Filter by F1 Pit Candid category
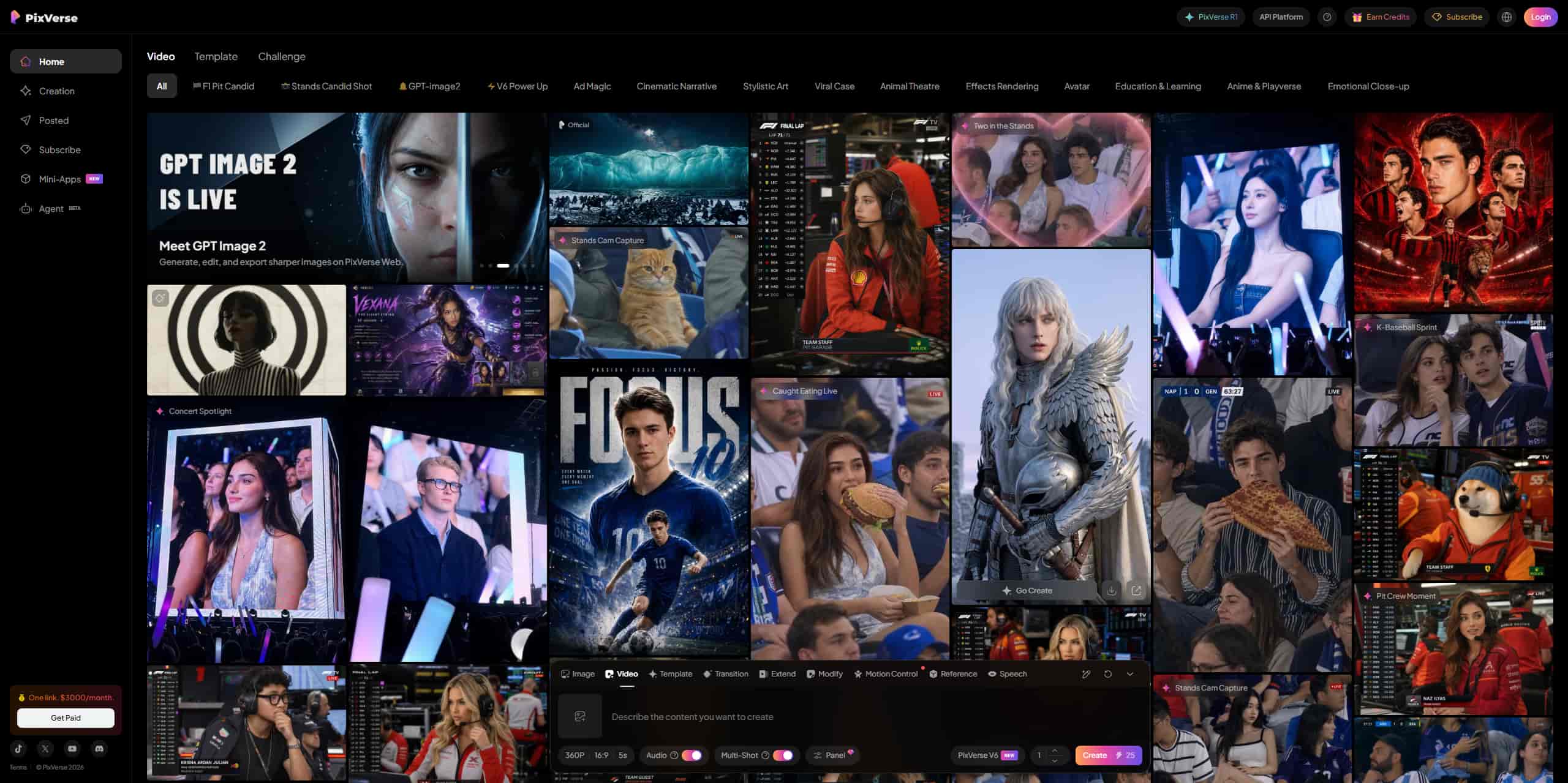1568x783 pixels. point(224,86)
